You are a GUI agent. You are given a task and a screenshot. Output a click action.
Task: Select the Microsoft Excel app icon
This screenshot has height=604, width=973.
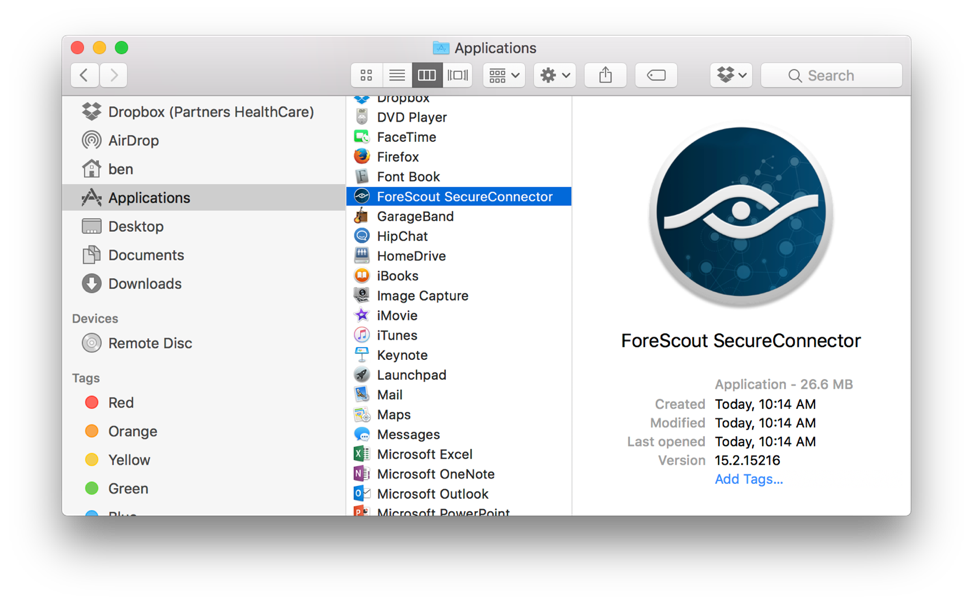coord(362,454)
